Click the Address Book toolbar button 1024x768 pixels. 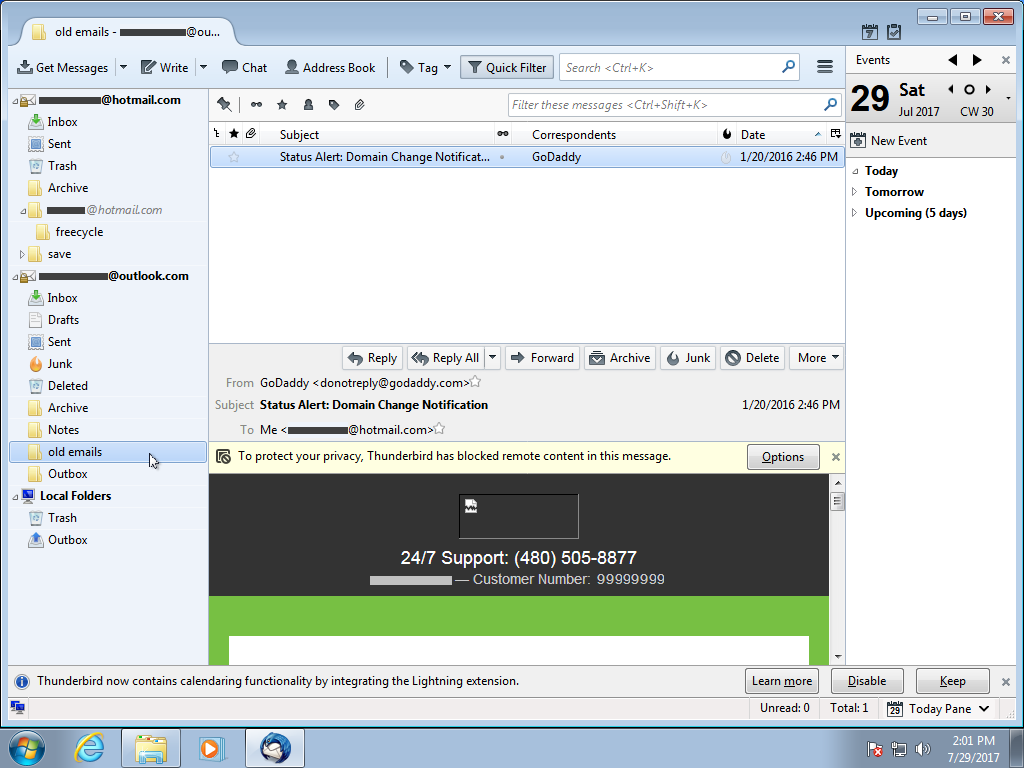point(330,67)
